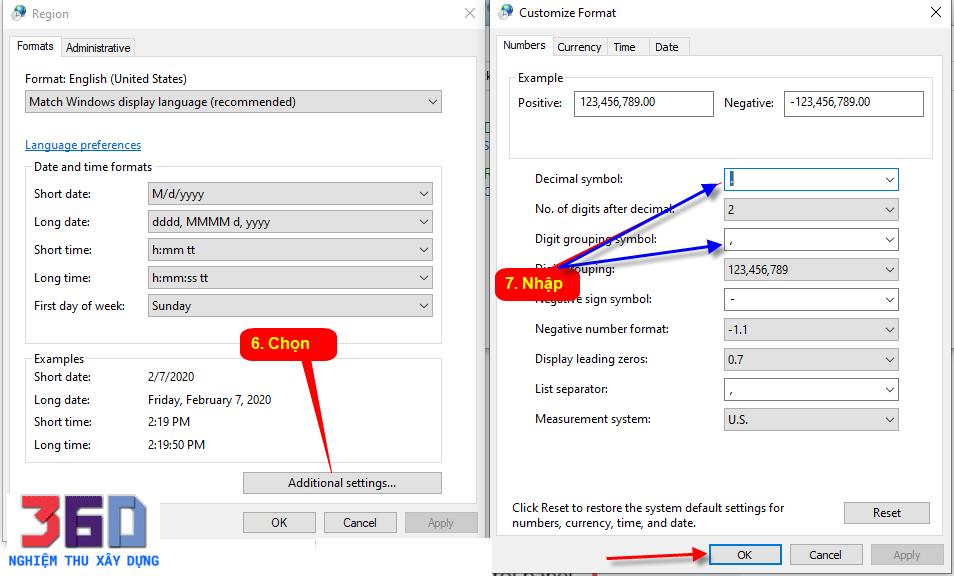Confirm with OK in Customize Format
The height and width of the screenshot is (576, 954).
(745, 555)
